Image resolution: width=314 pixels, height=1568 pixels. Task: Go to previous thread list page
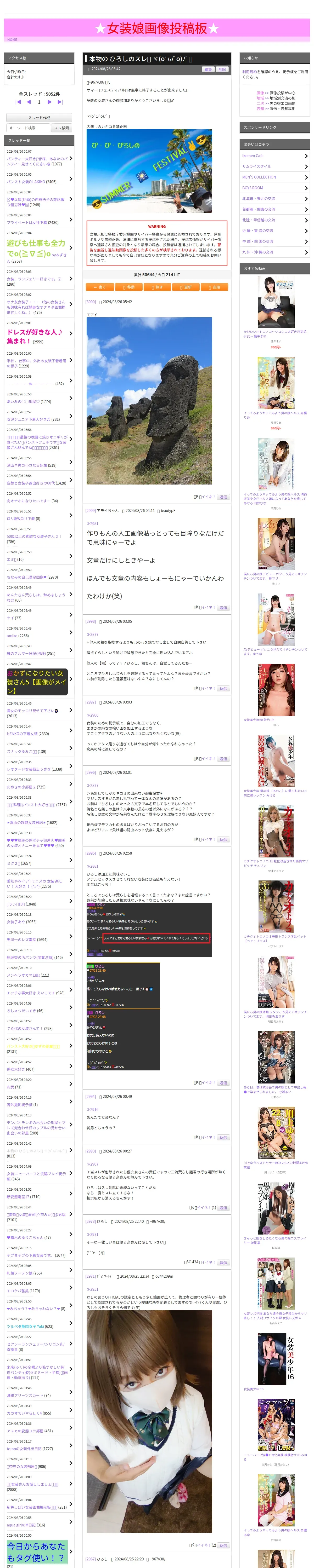click(x=29, y=102)
